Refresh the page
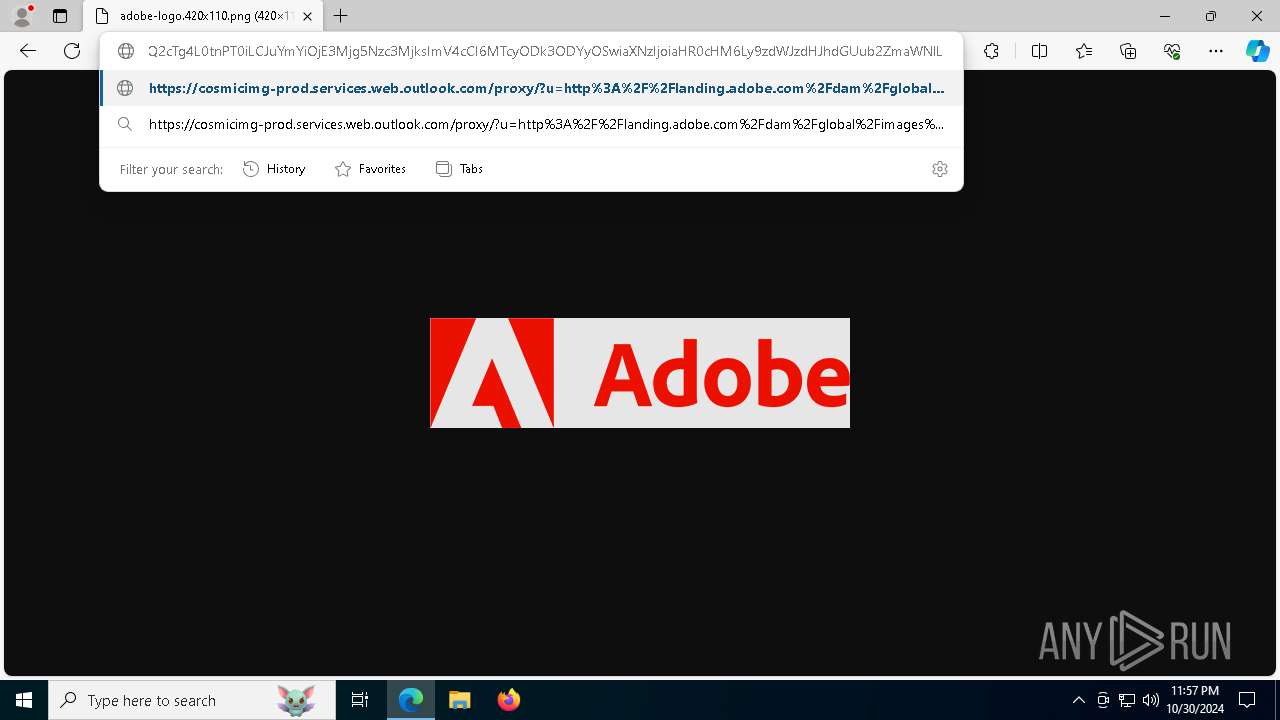The height and width of the screenshot is (720, 1280). pyautogui.click(x=72, y=51)
